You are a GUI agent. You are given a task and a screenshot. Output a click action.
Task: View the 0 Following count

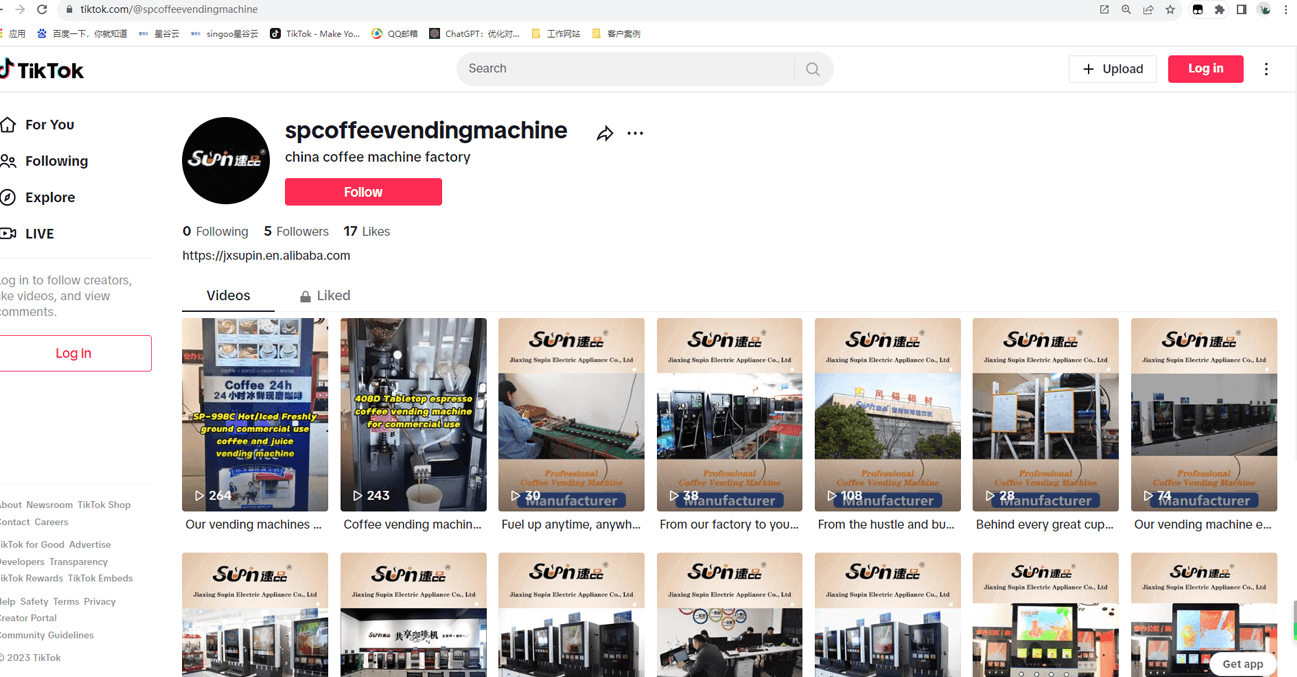[215, 231]
